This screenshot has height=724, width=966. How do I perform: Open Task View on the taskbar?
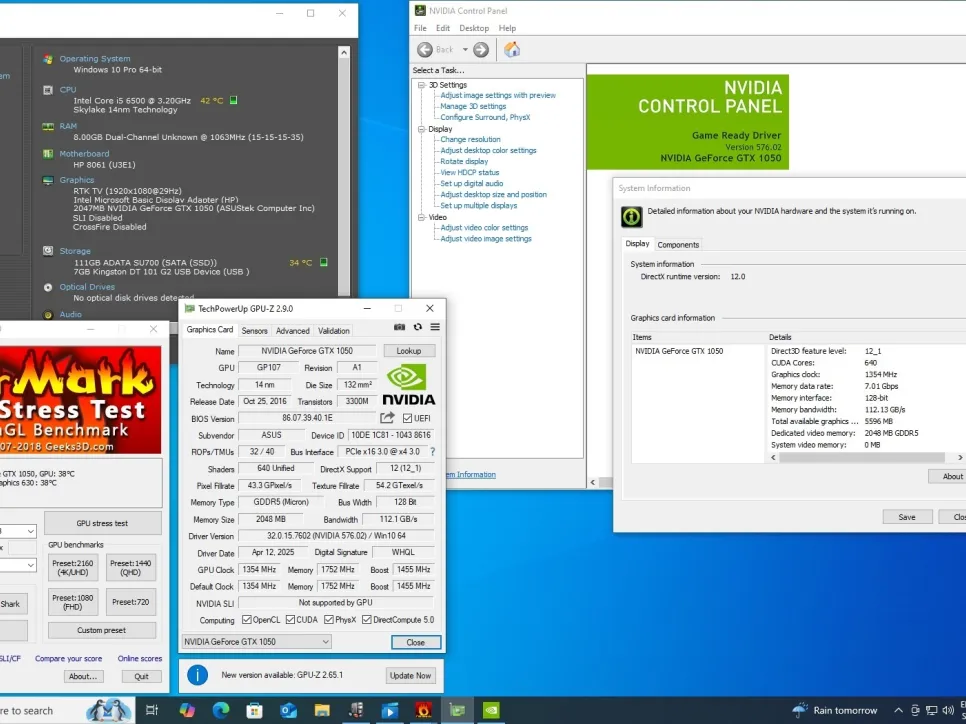pyautogui.click(x=152, y=710)
